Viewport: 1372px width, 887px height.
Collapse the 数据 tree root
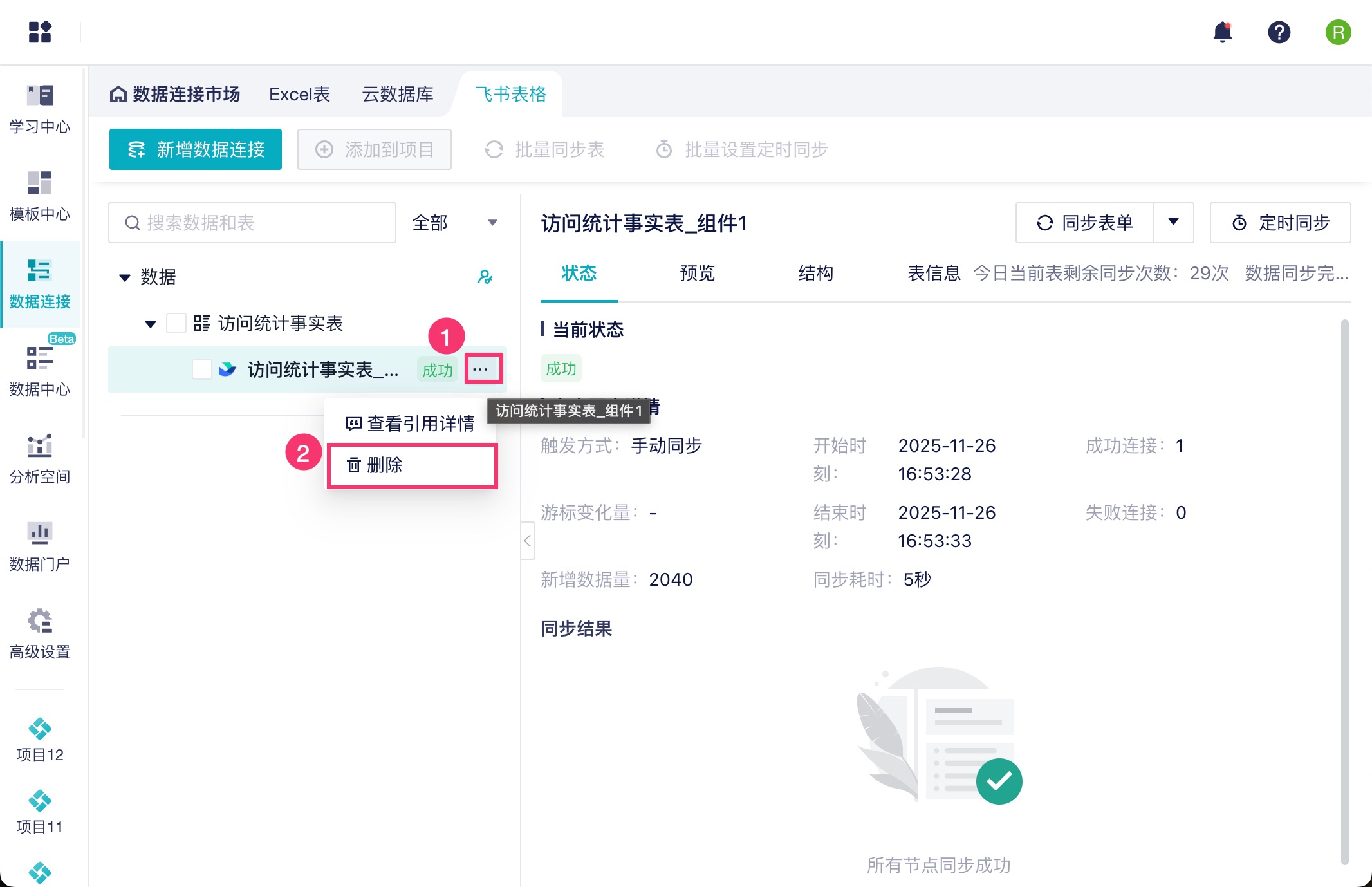point(125,277)
